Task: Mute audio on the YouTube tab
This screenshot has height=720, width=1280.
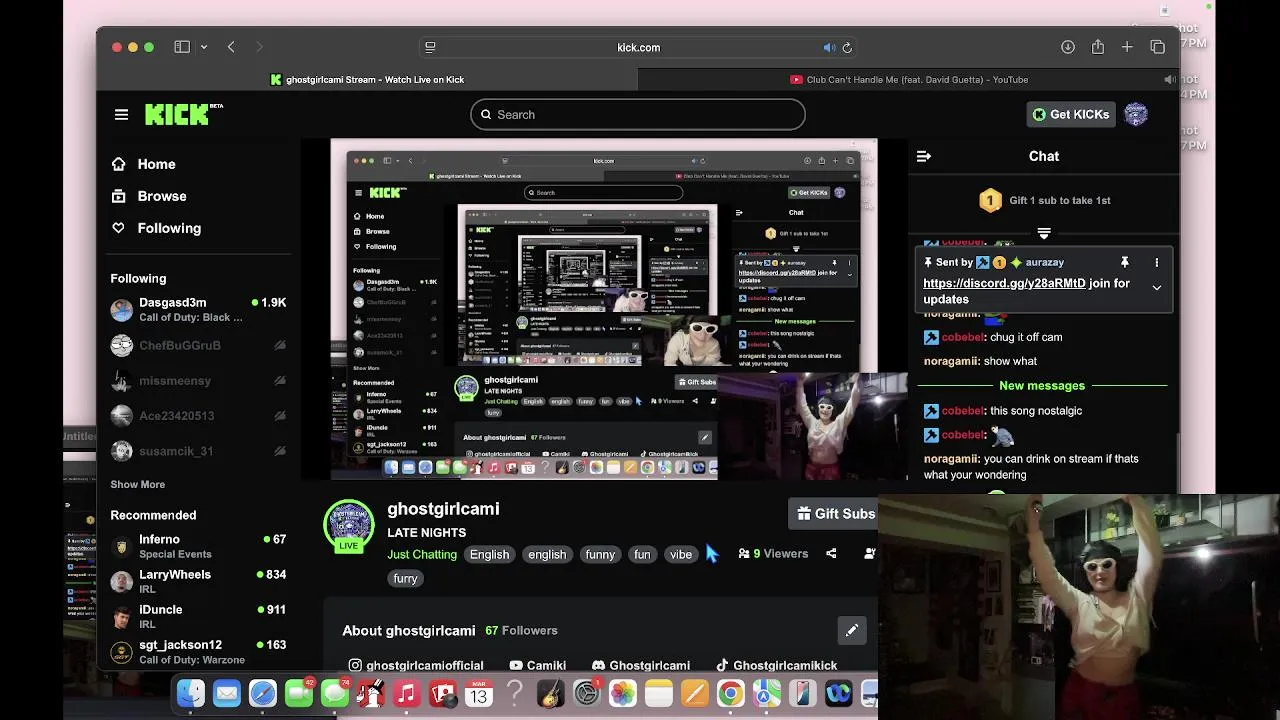Action: click(1169, 80)
